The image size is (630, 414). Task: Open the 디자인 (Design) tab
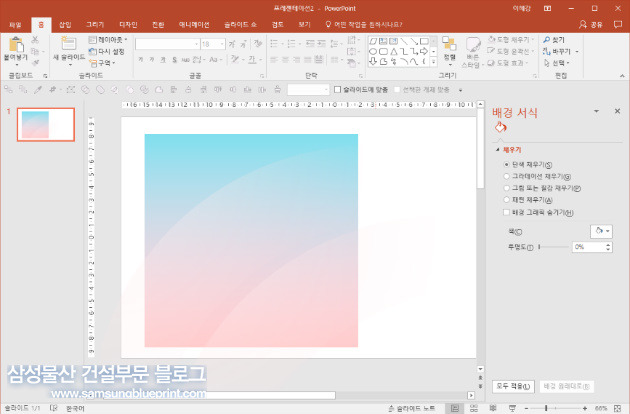[128, 25]
